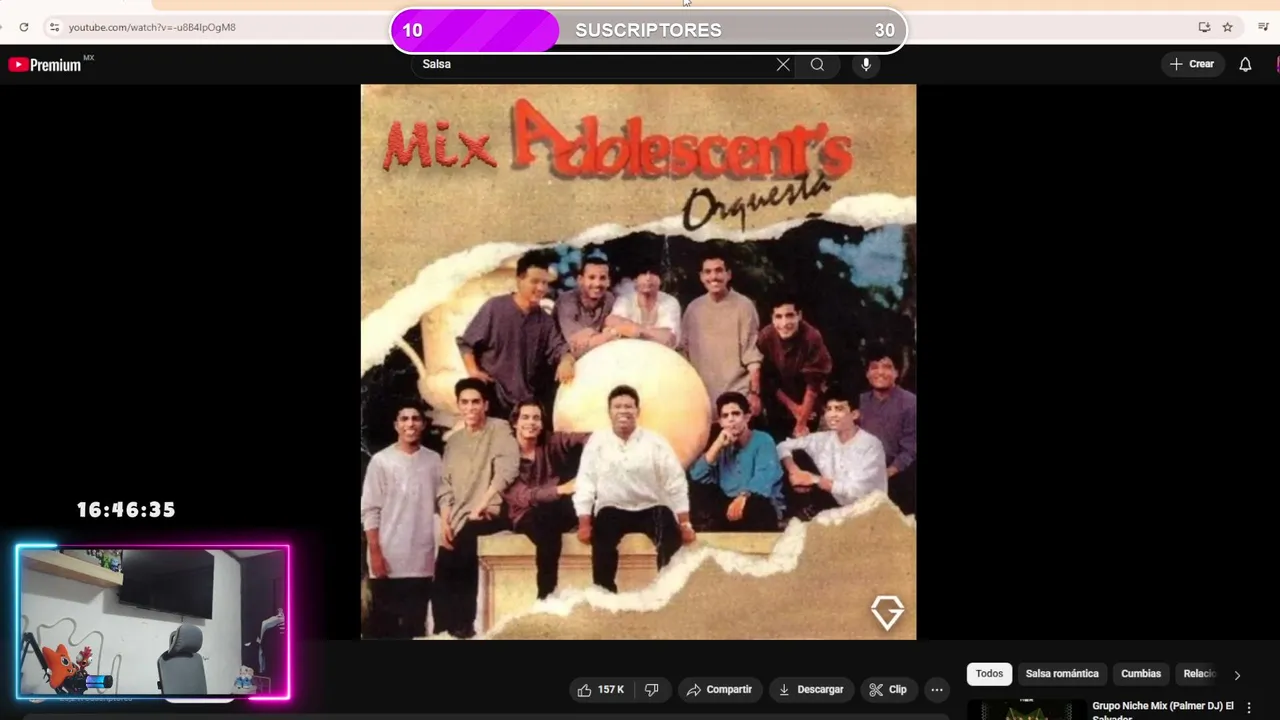Click the YouTube Premium logo
This screenshot has width=1280, height=720.
pyautogui.click(x=47, y=65)
